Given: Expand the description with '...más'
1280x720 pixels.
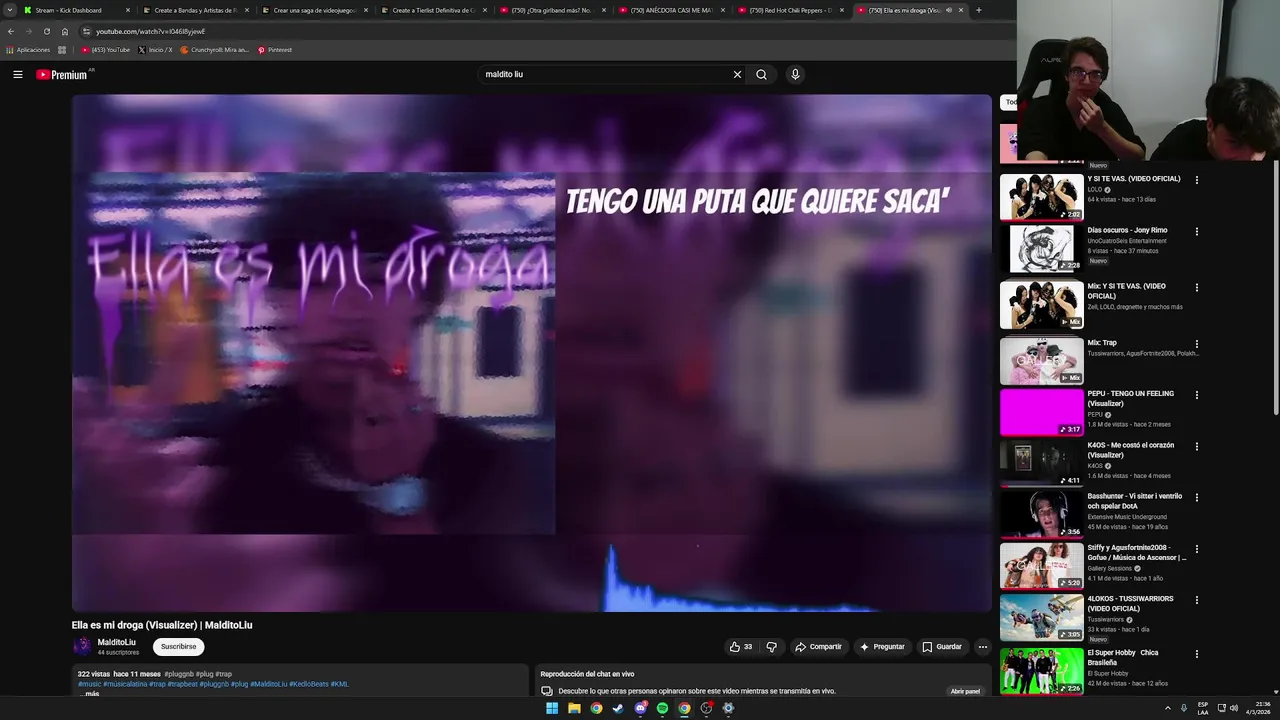Looking at the screenshot, I should coord(89,693).
